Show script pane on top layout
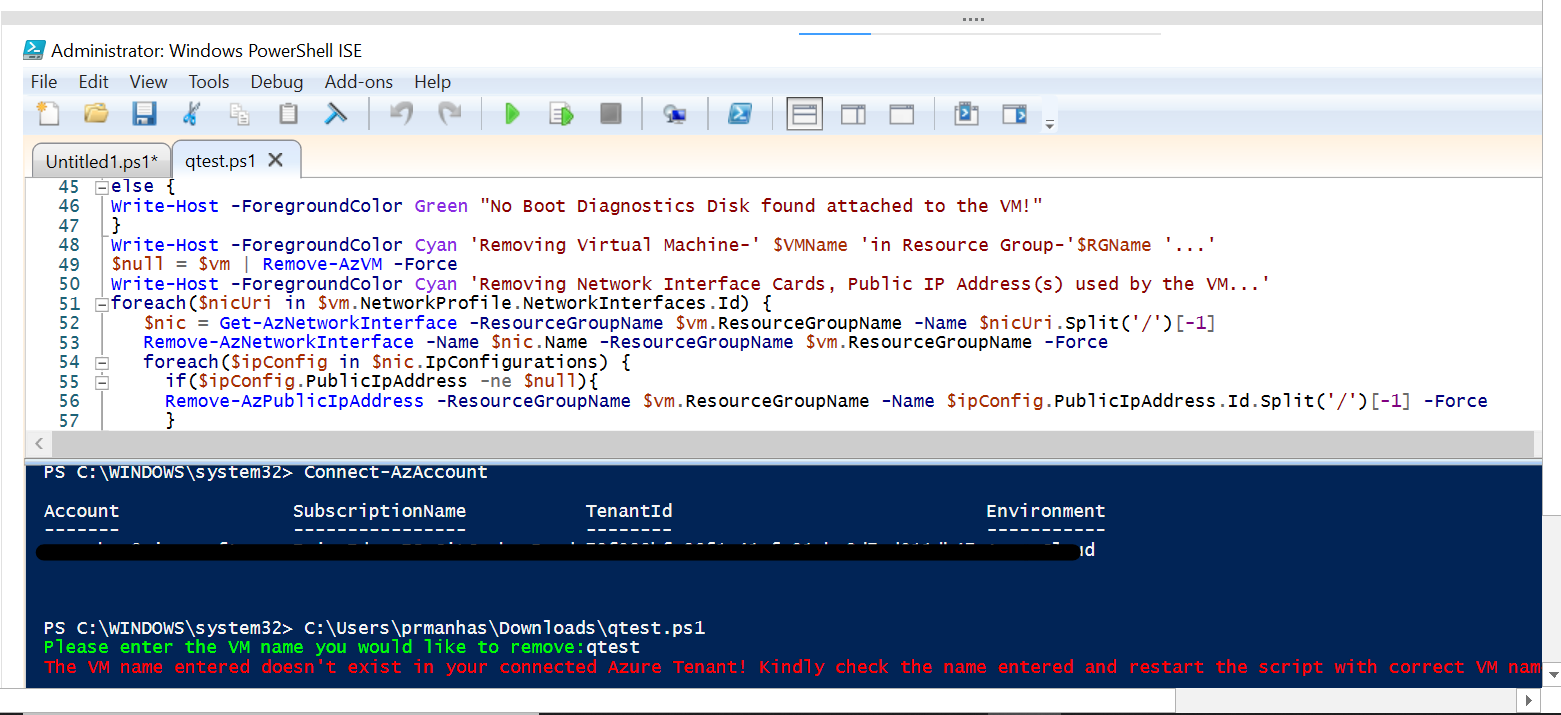The image size is (1561, 715). (805, 114)
